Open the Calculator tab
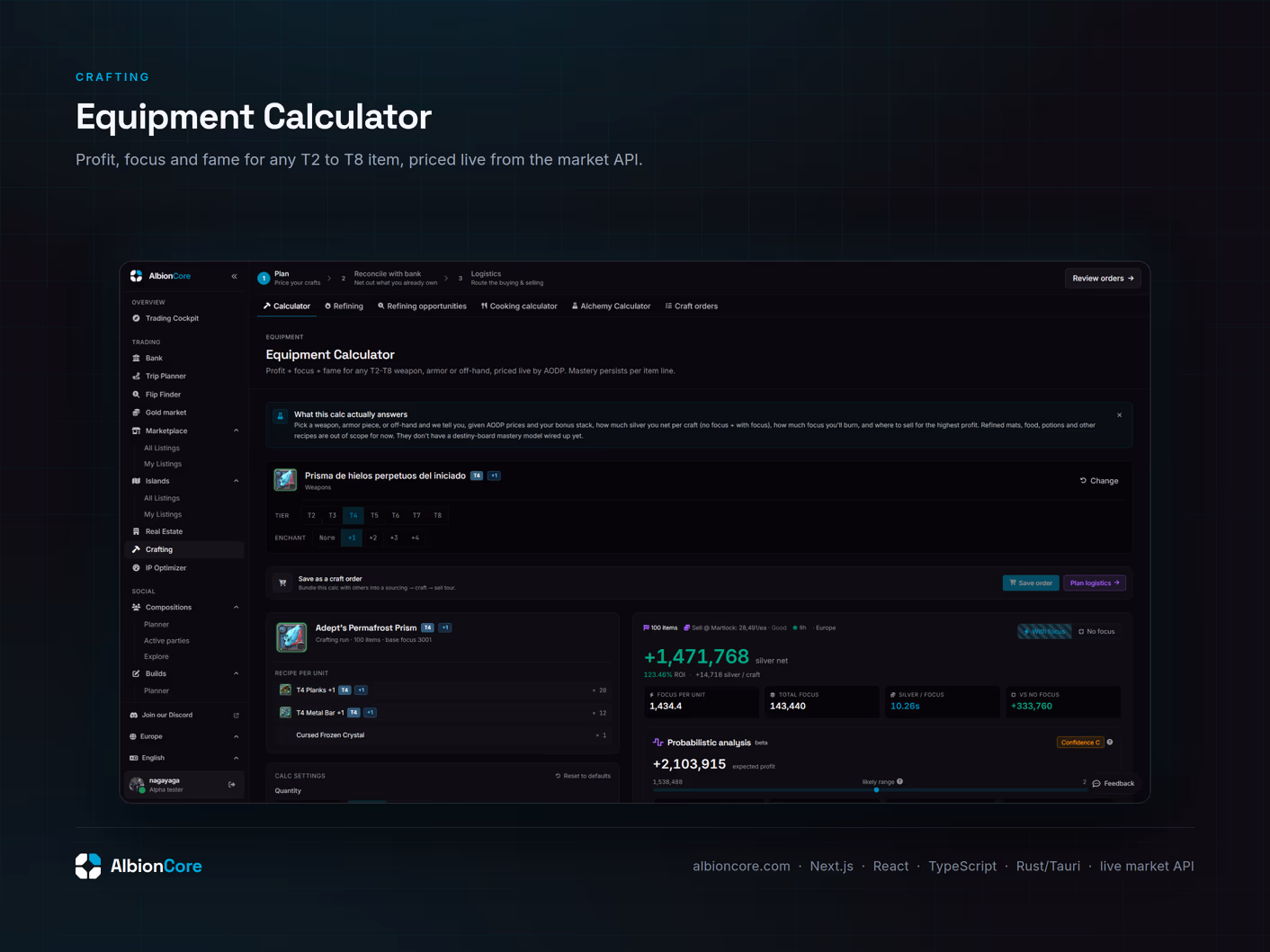 (x=287, y=307)
